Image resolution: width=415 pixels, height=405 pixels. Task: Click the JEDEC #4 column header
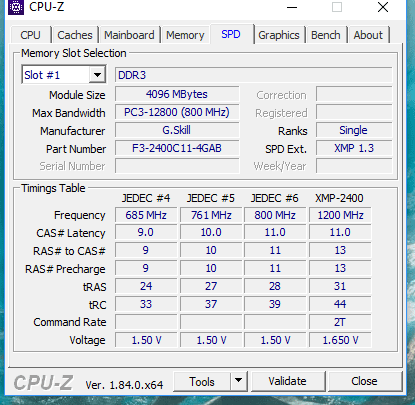coord(146,198)
